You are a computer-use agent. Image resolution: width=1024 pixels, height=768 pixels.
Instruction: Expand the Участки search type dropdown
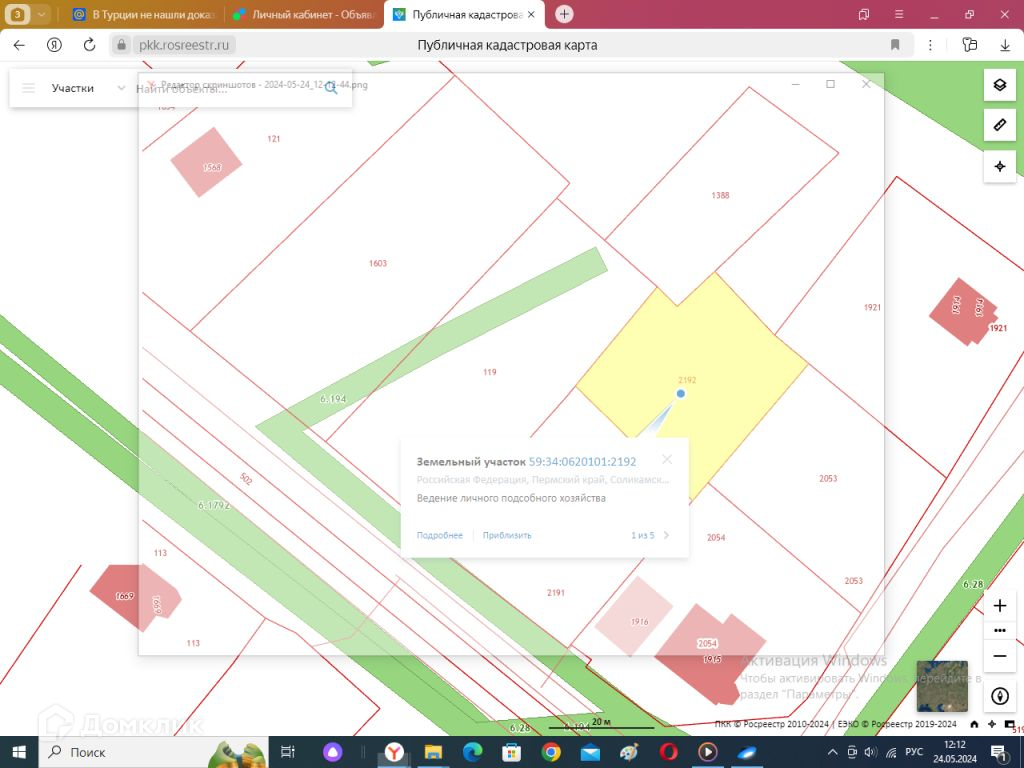pos(121,88)
